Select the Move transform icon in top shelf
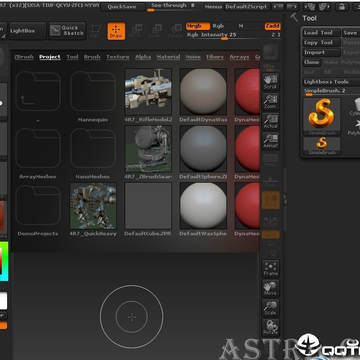The image size is (360, 360). (x=135, y=31)
